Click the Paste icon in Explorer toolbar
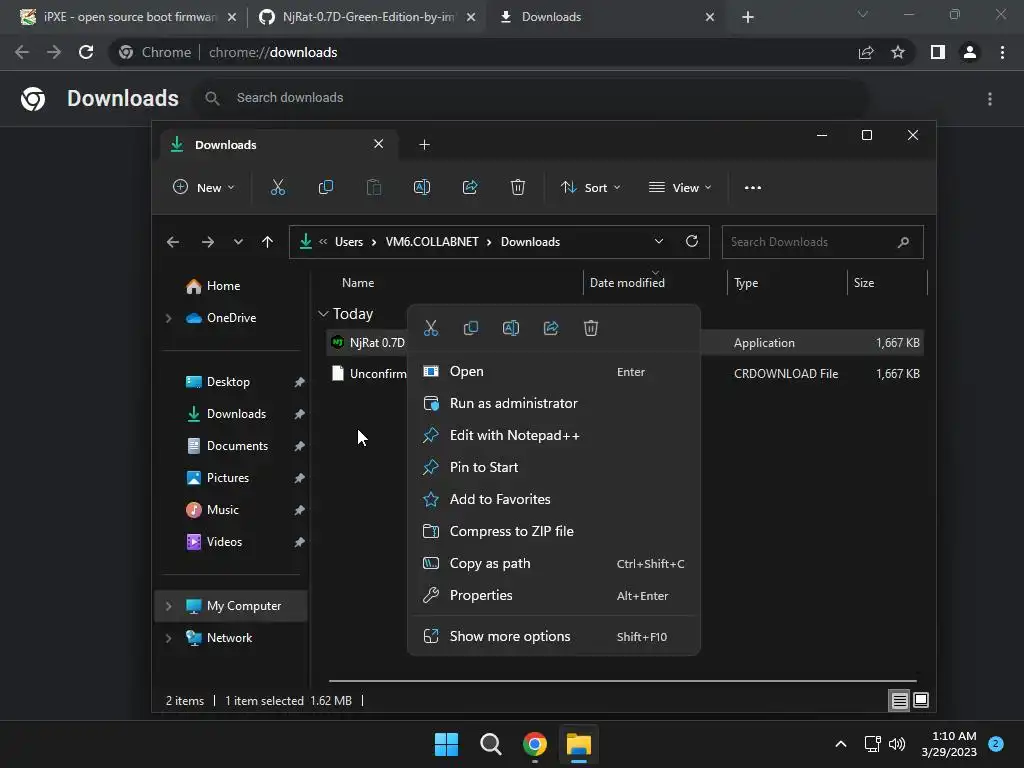This screenshot has width=1024, height=768. point(374,187)
